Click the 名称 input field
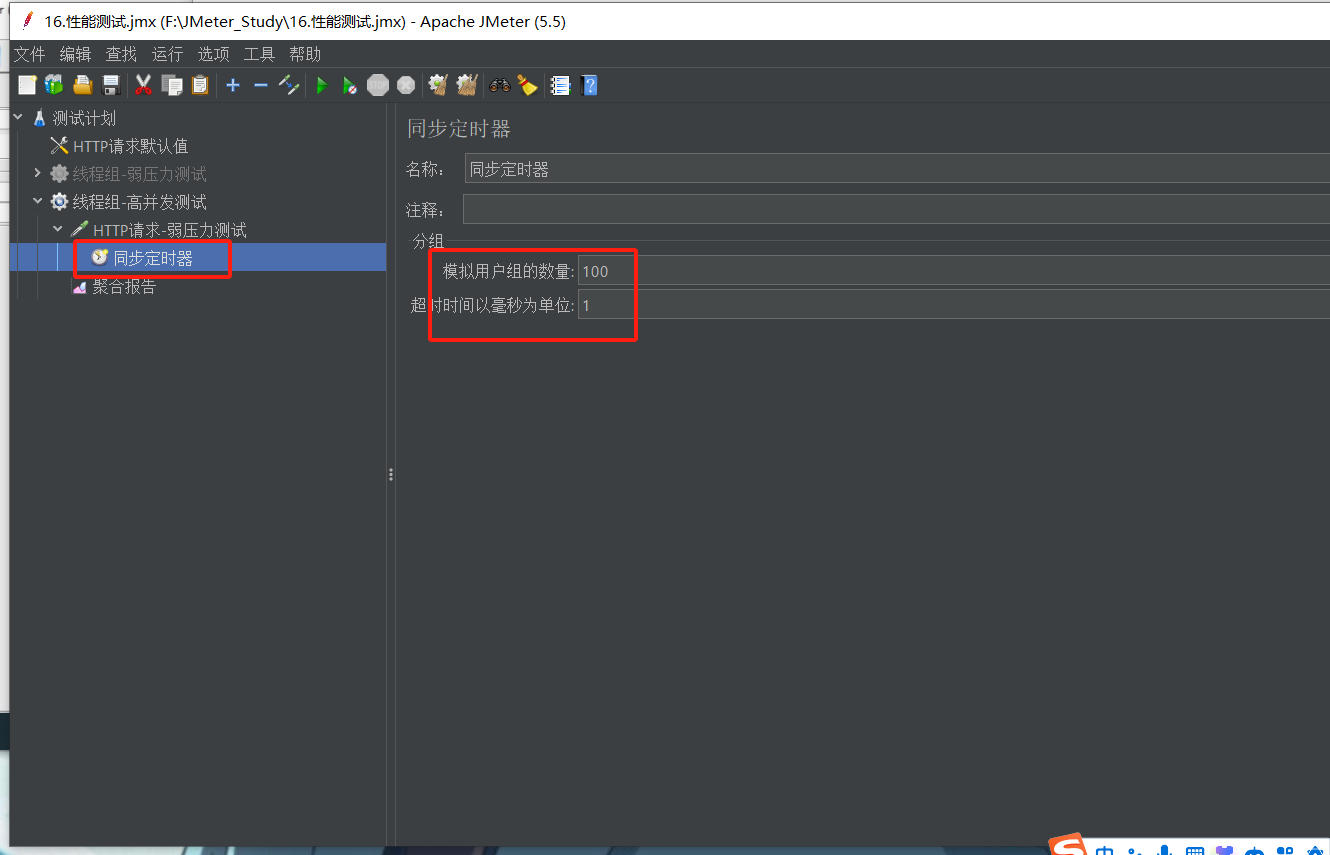 pyautogui.click(x=897, y=169)
